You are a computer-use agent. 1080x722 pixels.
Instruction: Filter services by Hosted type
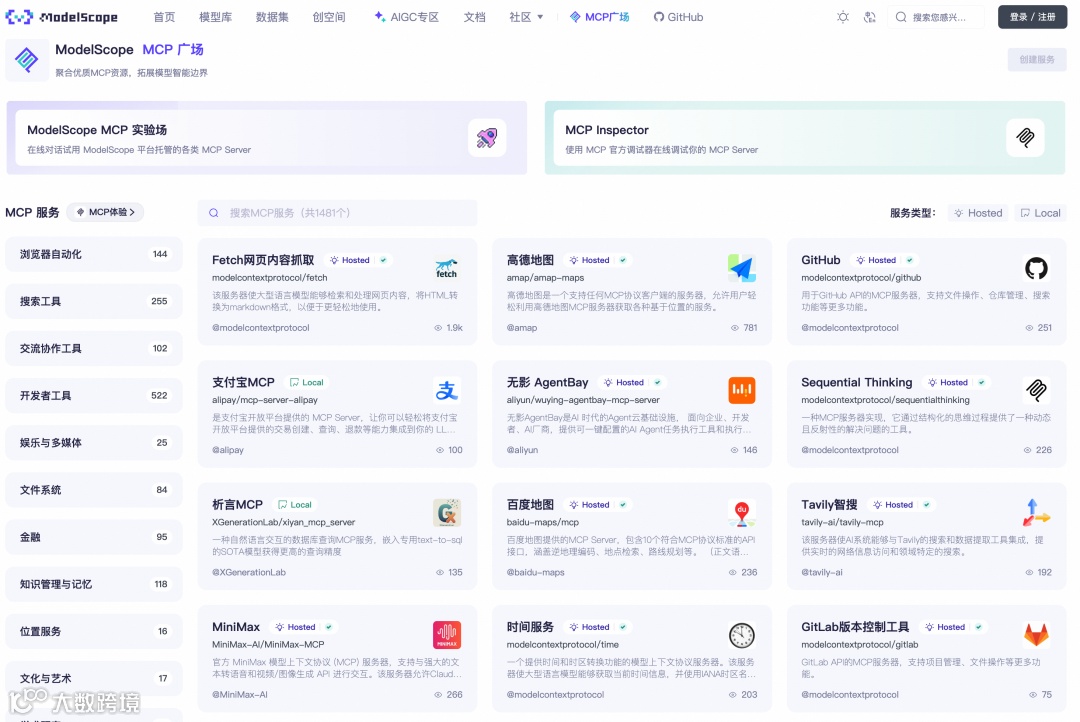978,213
